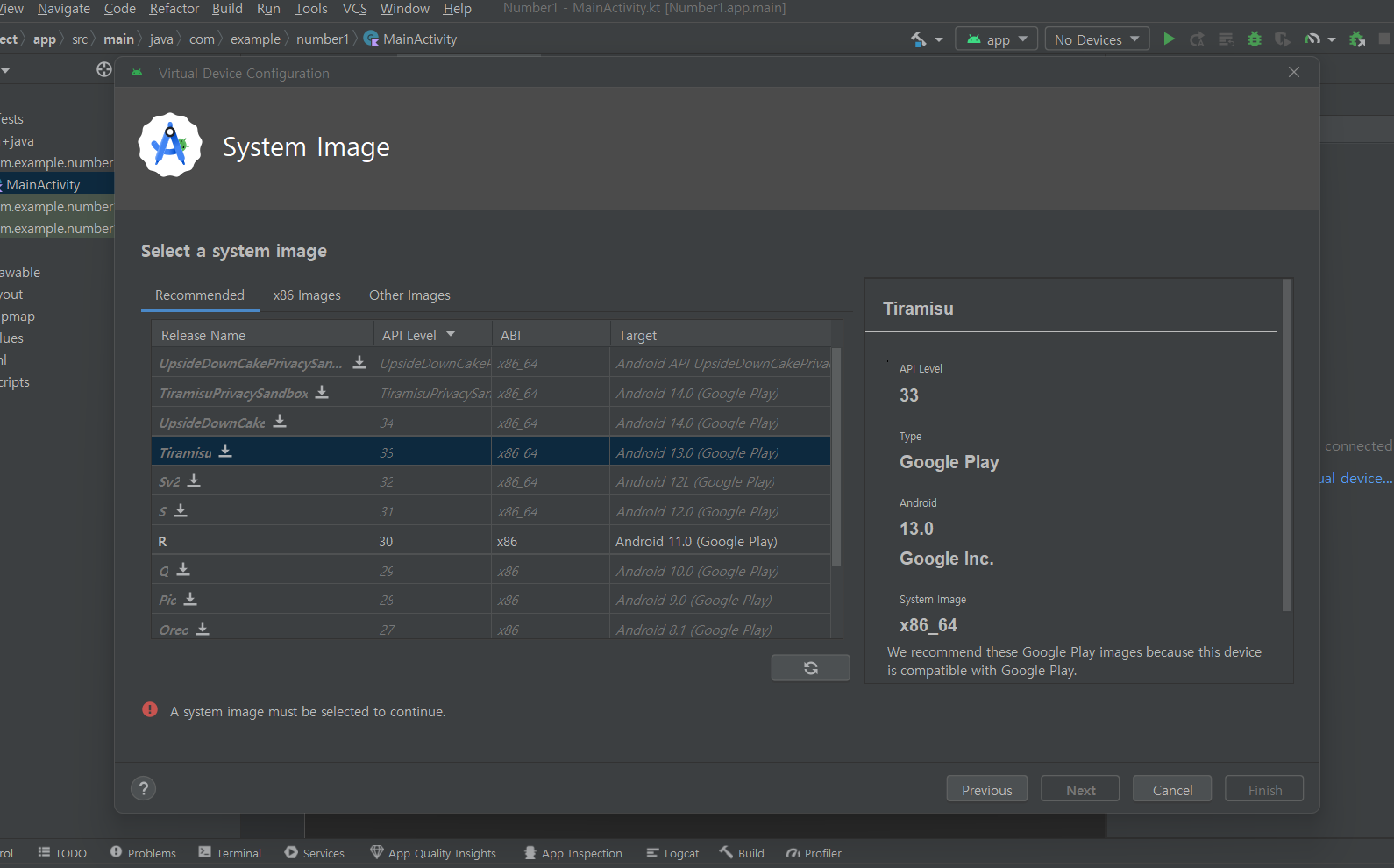This screenshot has width=1394, height=868.
Task: Download the UpsideDownCakePrivacySan image
Action: point(359,362)
